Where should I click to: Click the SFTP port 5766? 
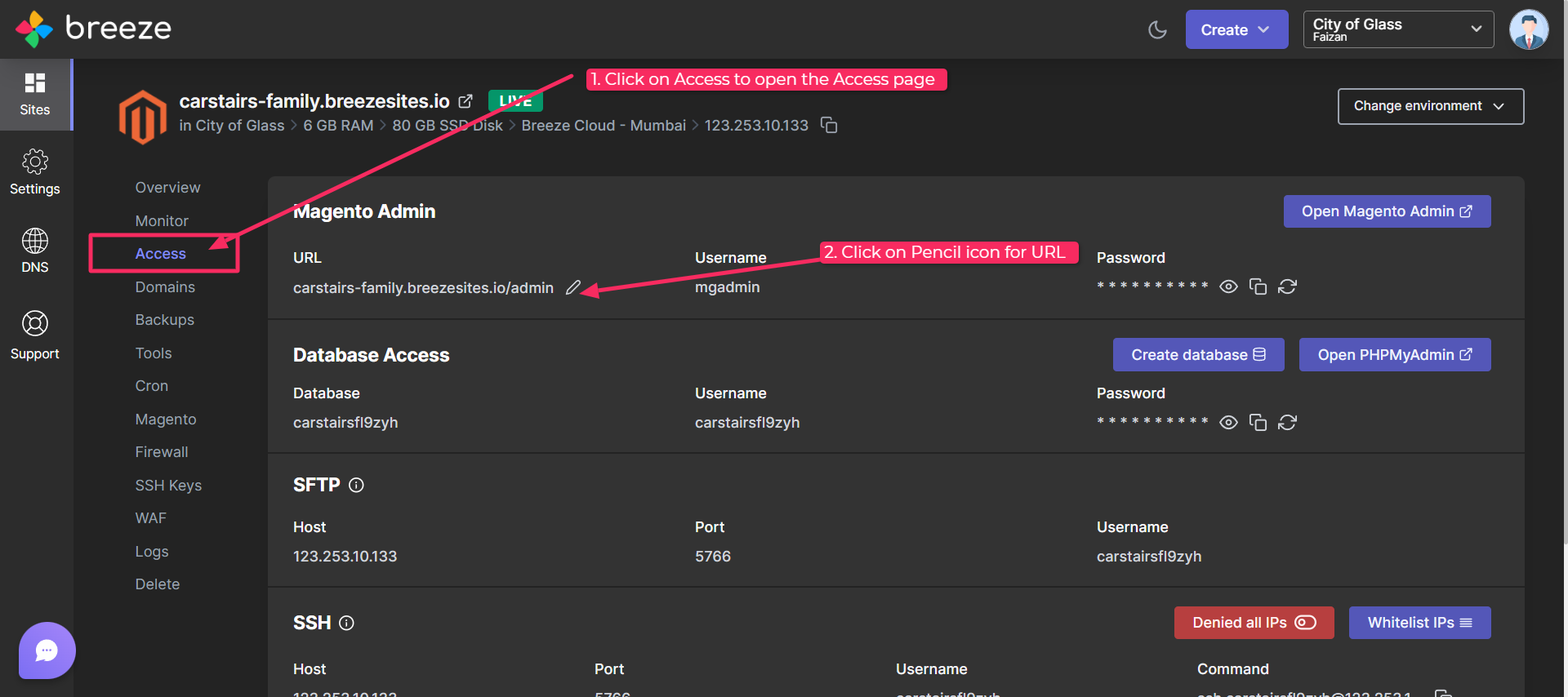pos(712,557)
